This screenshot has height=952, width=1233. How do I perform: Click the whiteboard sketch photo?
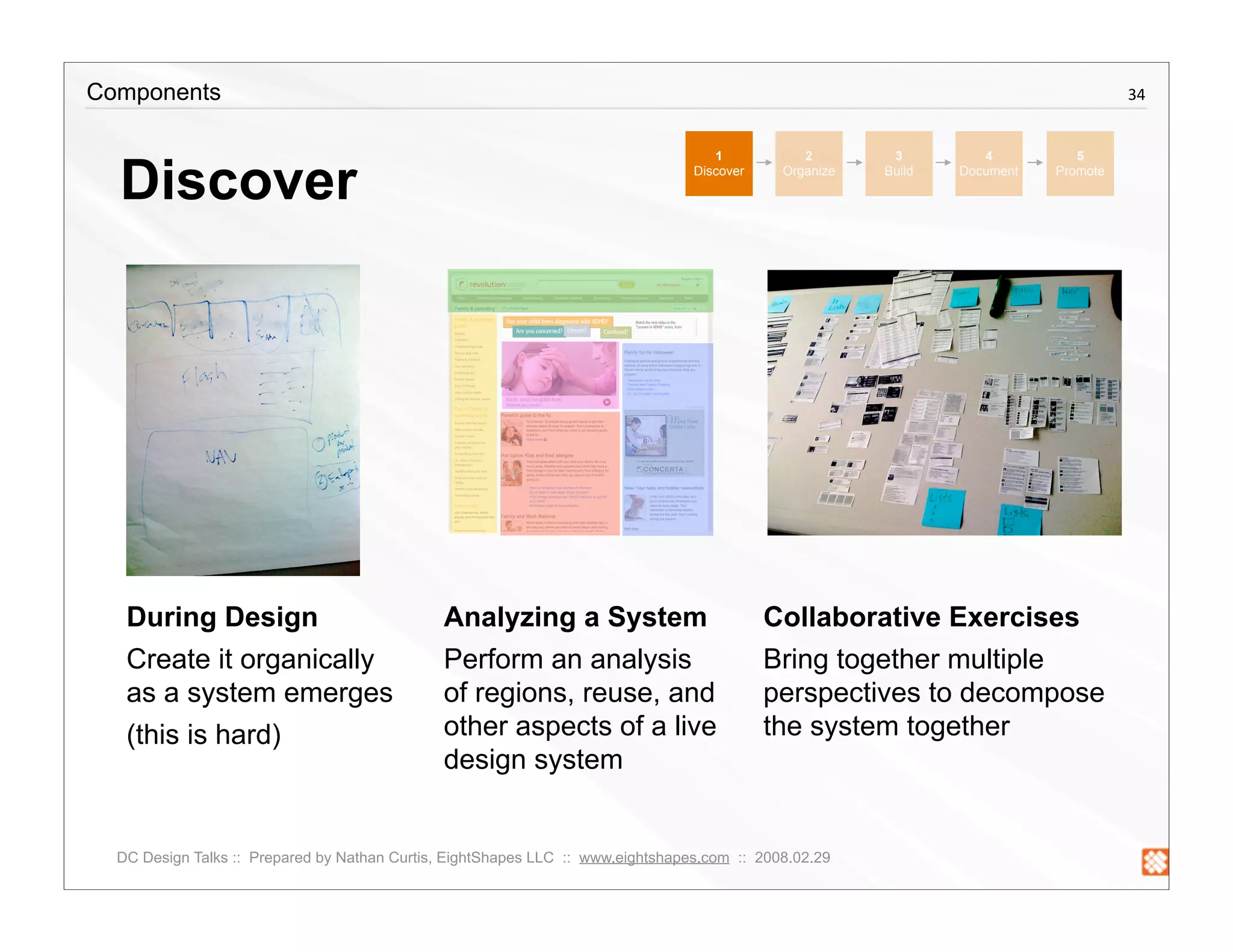pos(243,419)
